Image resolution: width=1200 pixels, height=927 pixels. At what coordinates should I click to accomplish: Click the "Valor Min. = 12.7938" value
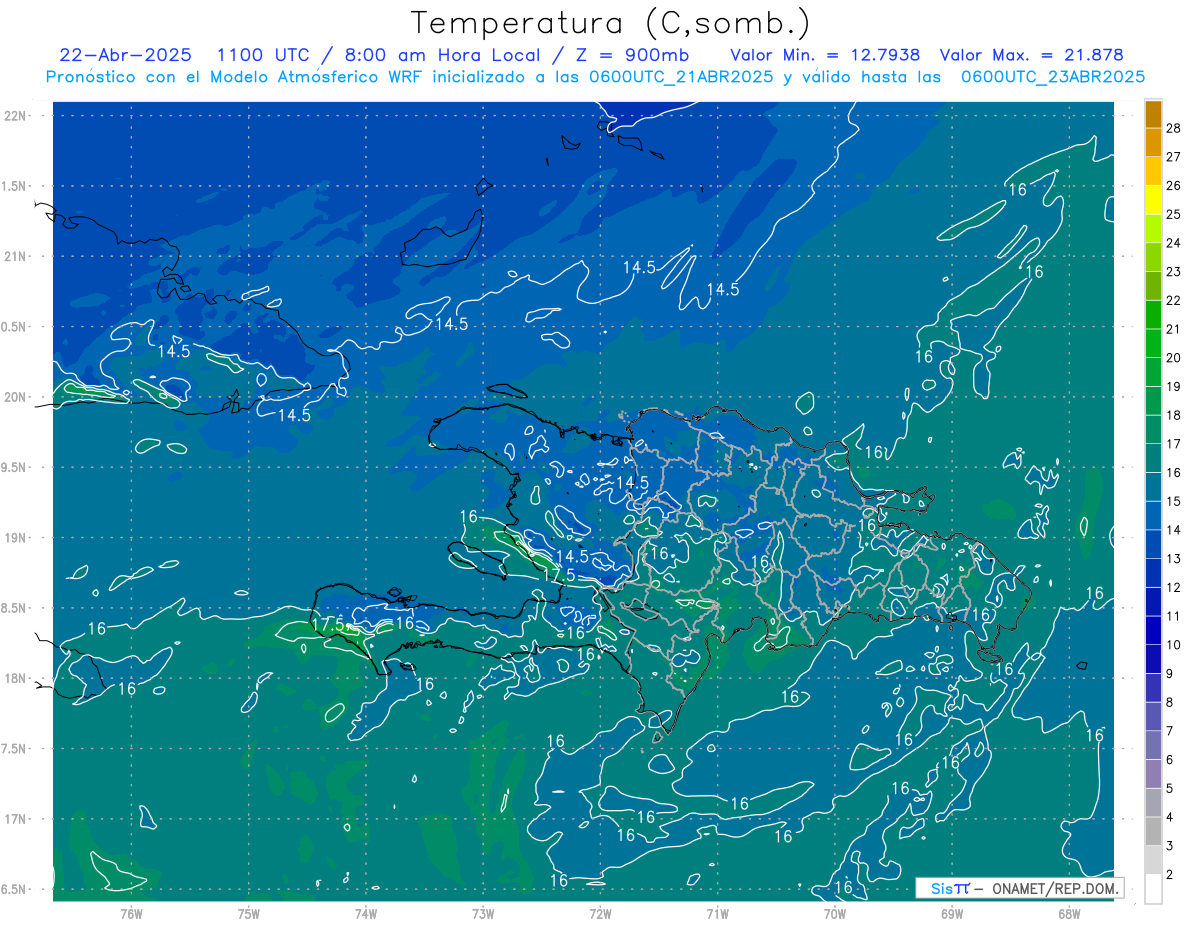tap(825, 55)
